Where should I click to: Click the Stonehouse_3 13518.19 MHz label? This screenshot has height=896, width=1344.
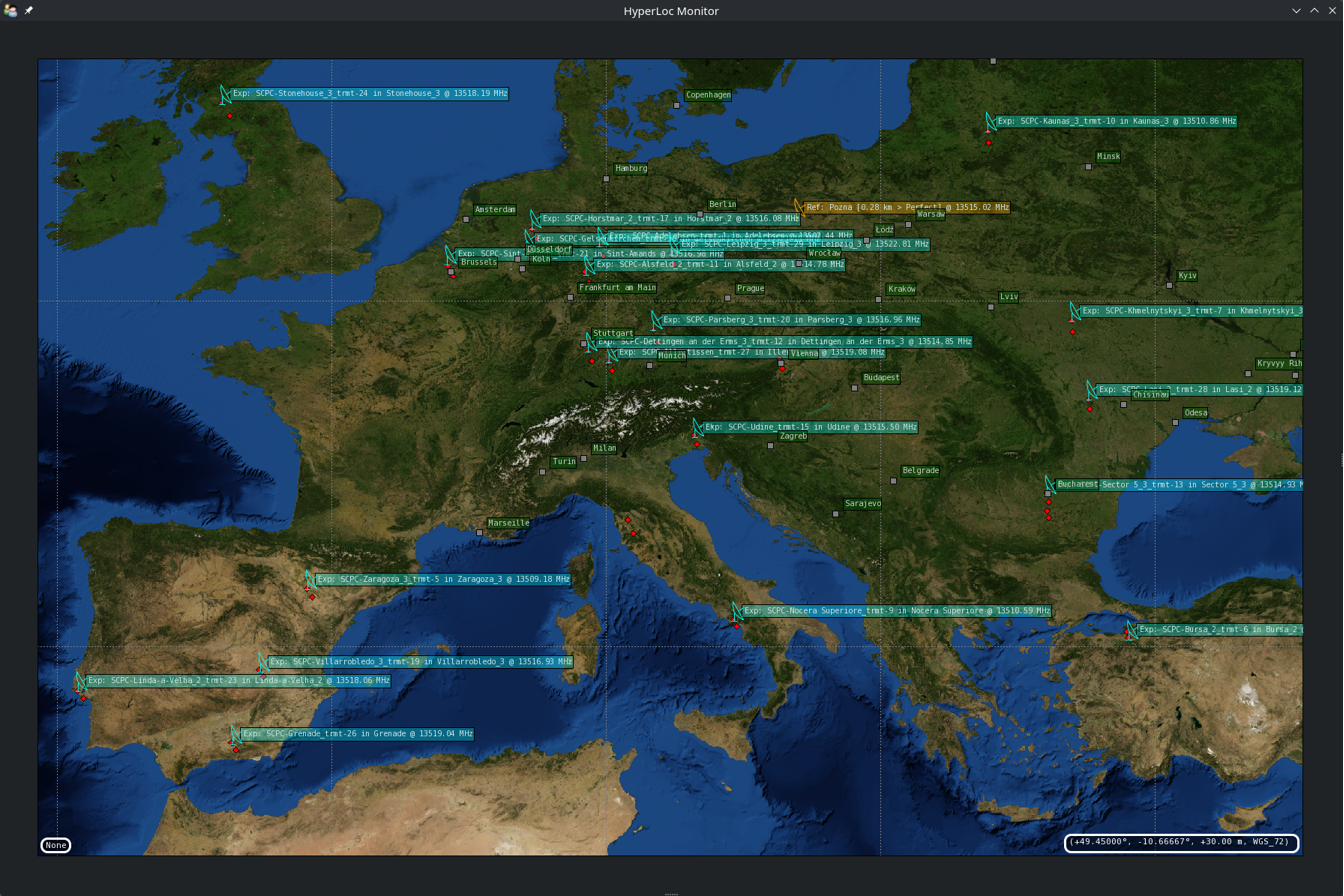[370, 94]
